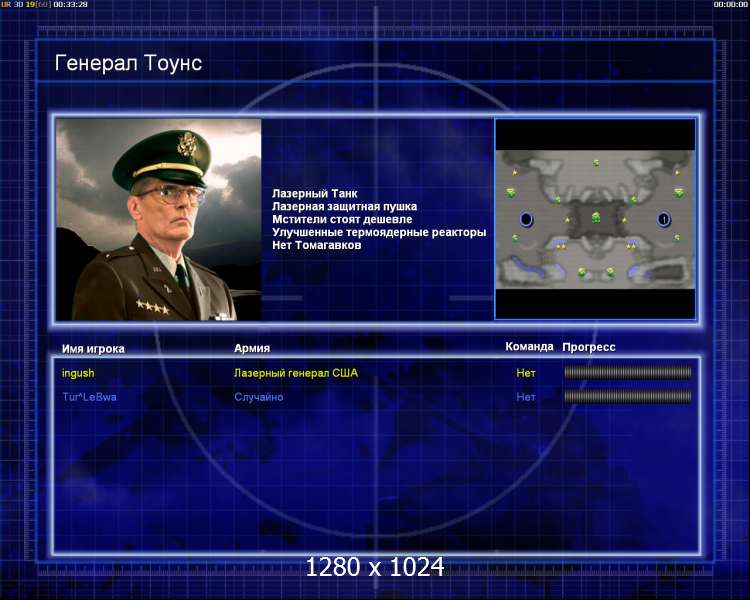Click the "Генерал Тоунс" title text
Image resolution: width=750 pixels, height=600 pixels.
point(128,63)
